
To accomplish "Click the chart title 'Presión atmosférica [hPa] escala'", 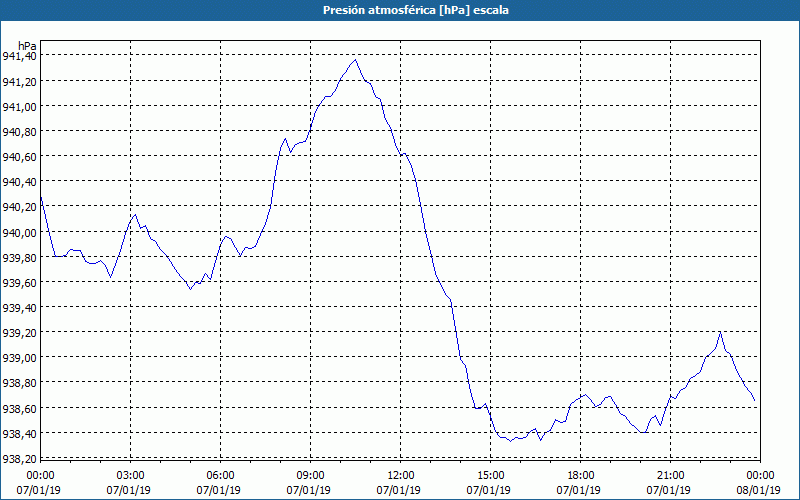I will click(415, 10).
